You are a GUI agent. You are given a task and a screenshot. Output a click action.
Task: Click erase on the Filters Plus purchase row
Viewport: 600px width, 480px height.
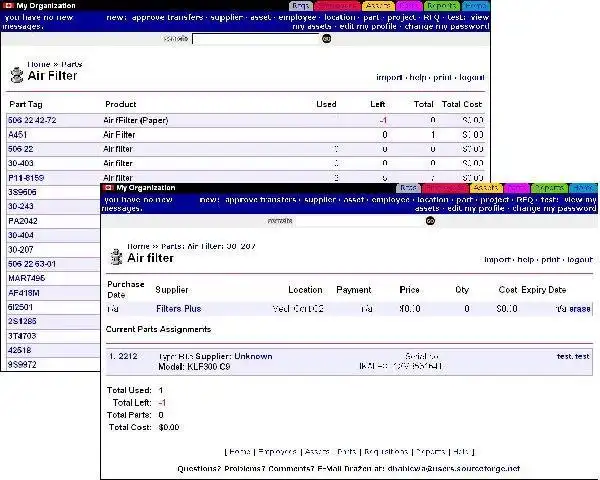580,309
